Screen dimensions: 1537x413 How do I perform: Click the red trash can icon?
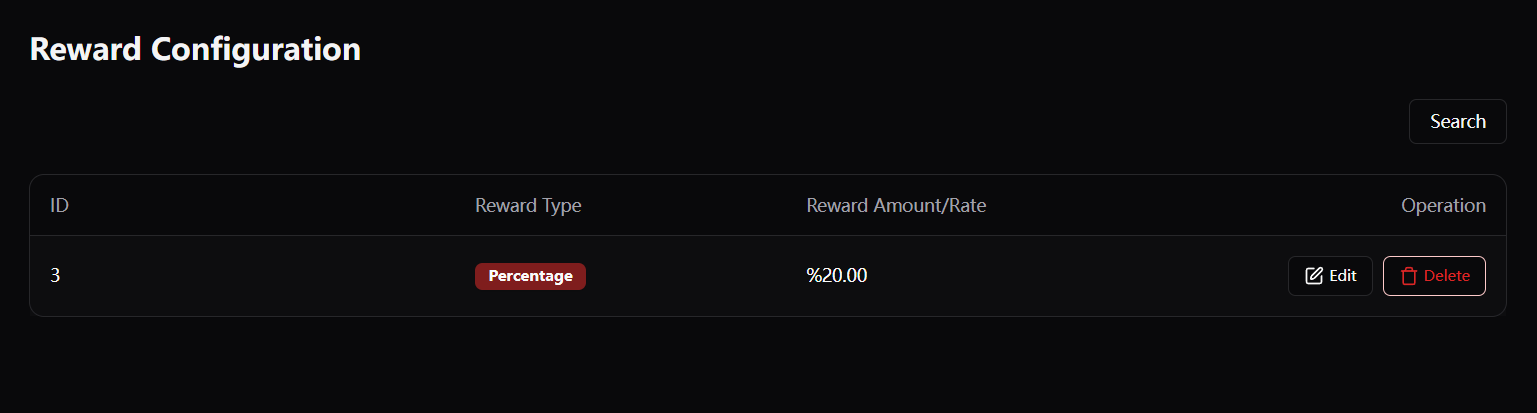point(1409,276)
